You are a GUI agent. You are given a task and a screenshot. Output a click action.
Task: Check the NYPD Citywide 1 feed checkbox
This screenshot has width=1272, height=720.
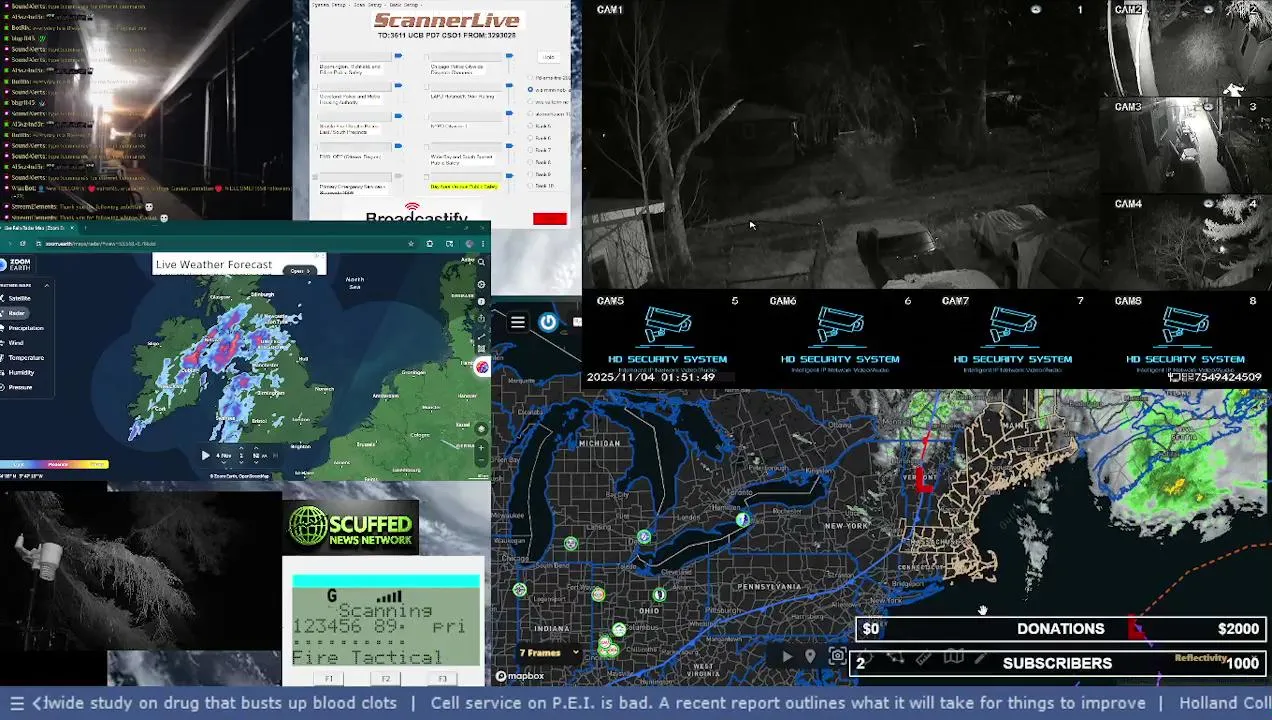(426, 117)
